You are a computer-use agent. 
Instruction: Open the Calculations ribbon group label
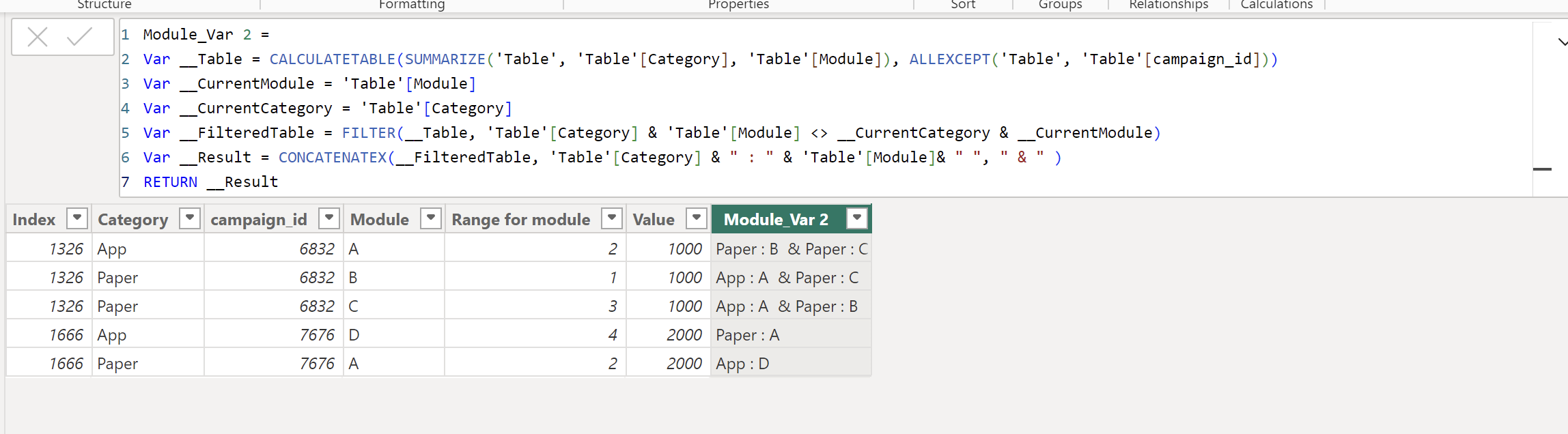1276,5
